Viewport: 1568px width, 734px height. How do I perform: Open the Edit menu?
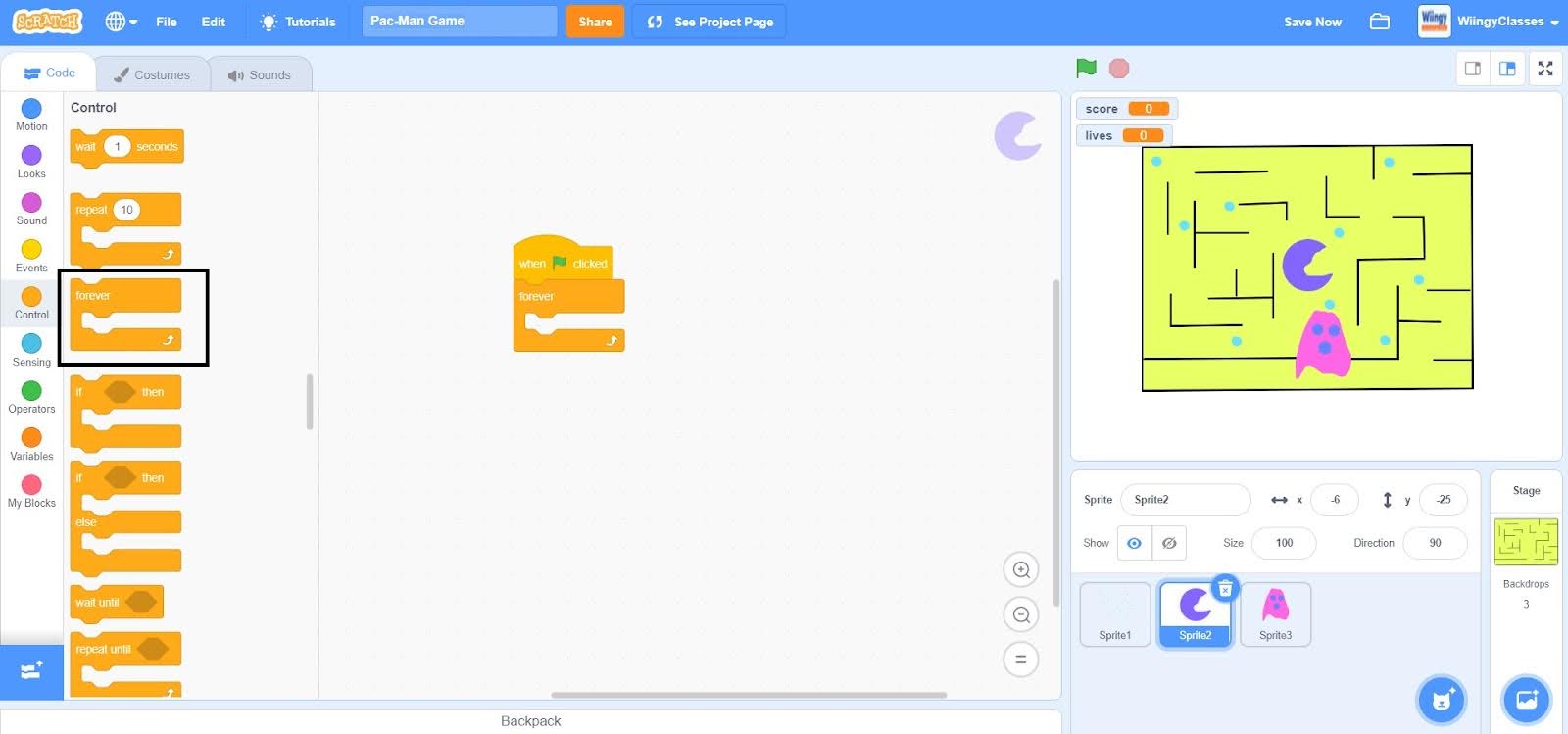(x=214, y=22)
